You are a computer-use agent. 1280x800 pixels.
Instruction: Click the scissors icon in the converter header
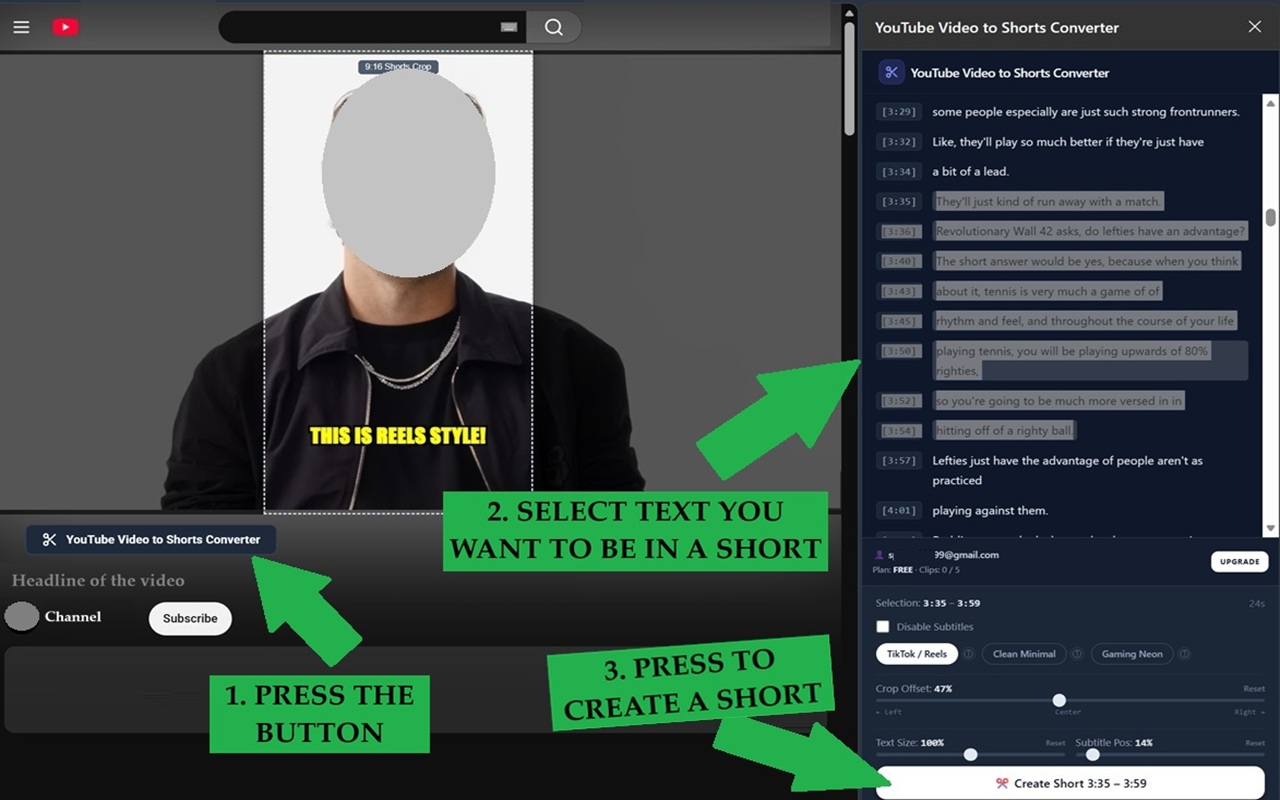coord(891,72)
